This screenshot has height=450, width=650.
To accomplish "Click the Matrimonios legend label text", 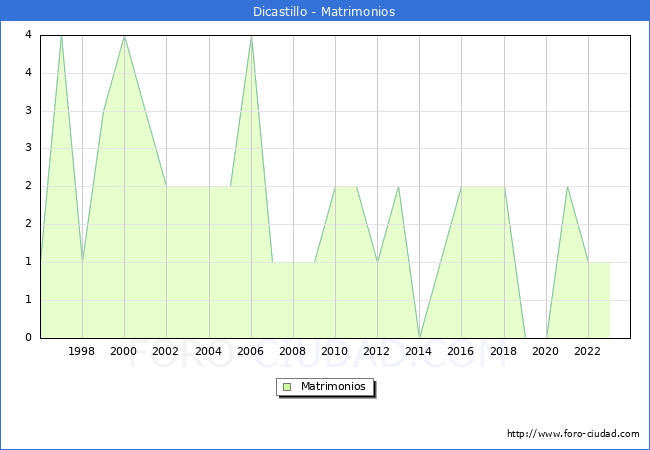I will point(331,386).
